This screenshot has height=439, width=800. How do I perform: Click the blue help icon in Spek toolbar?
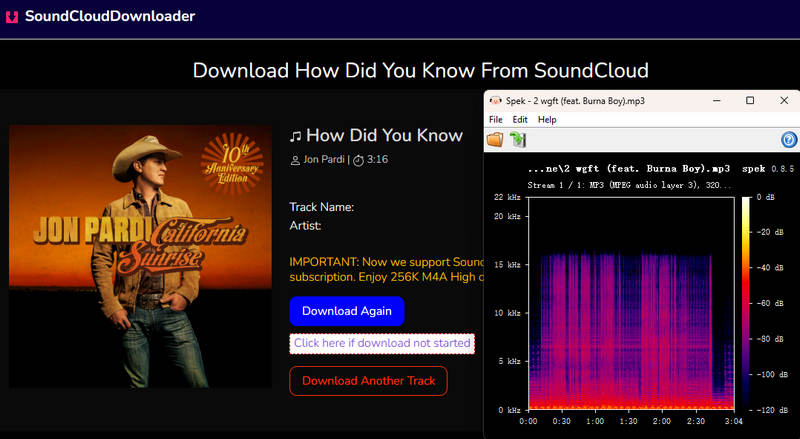pos(789,139)
